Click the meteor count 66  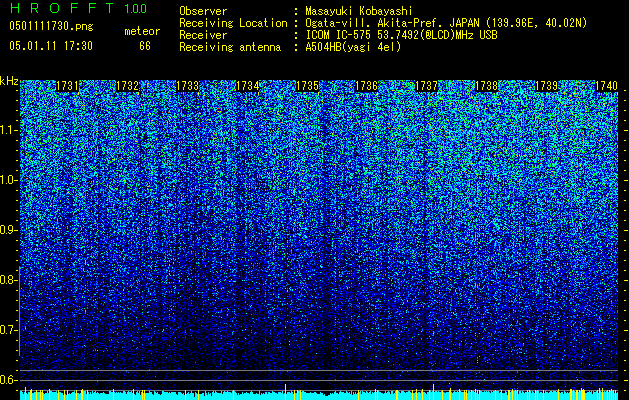[x=145, y=46]
